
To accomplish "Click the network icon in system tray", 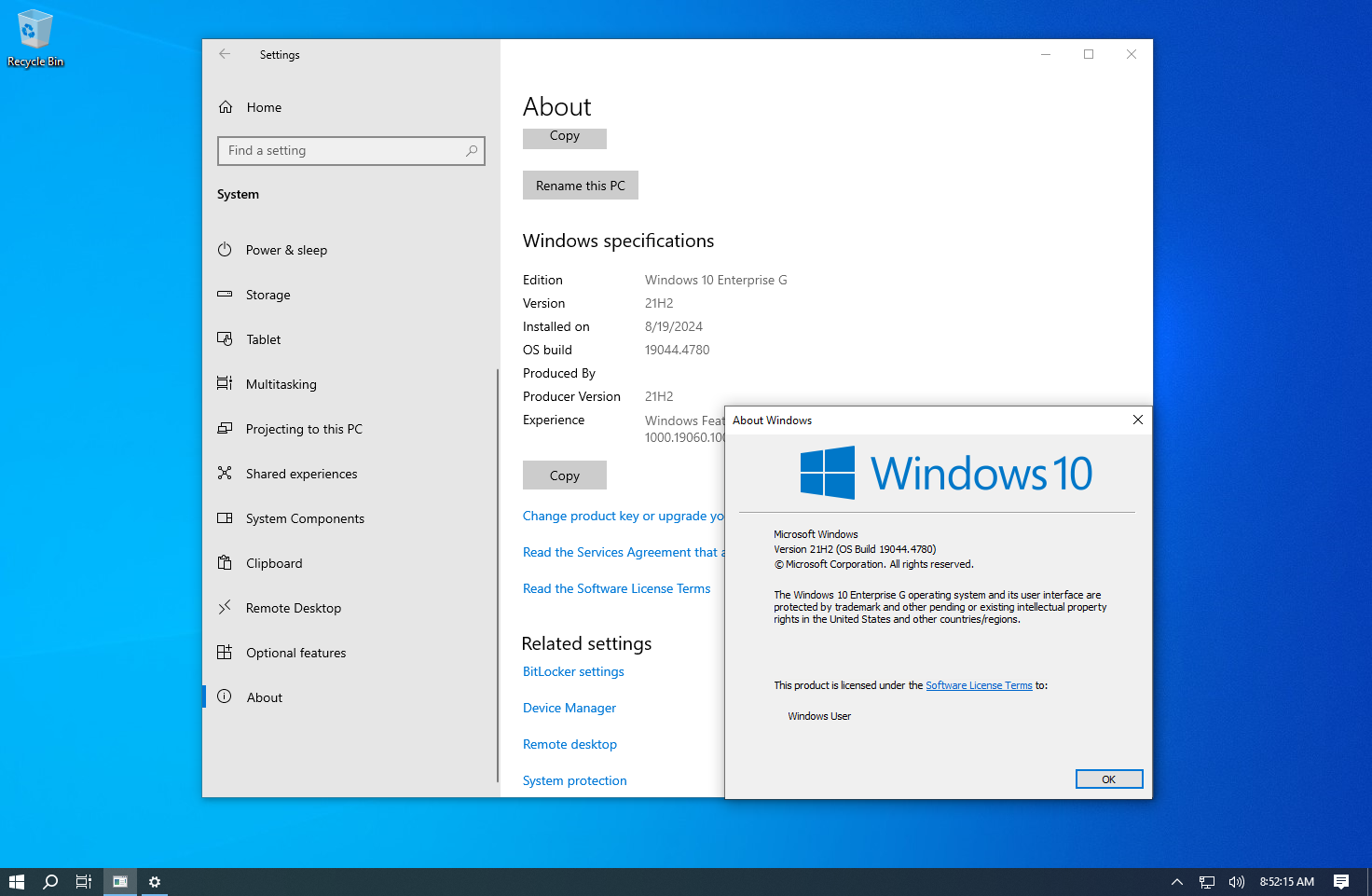I will 1207,882.
